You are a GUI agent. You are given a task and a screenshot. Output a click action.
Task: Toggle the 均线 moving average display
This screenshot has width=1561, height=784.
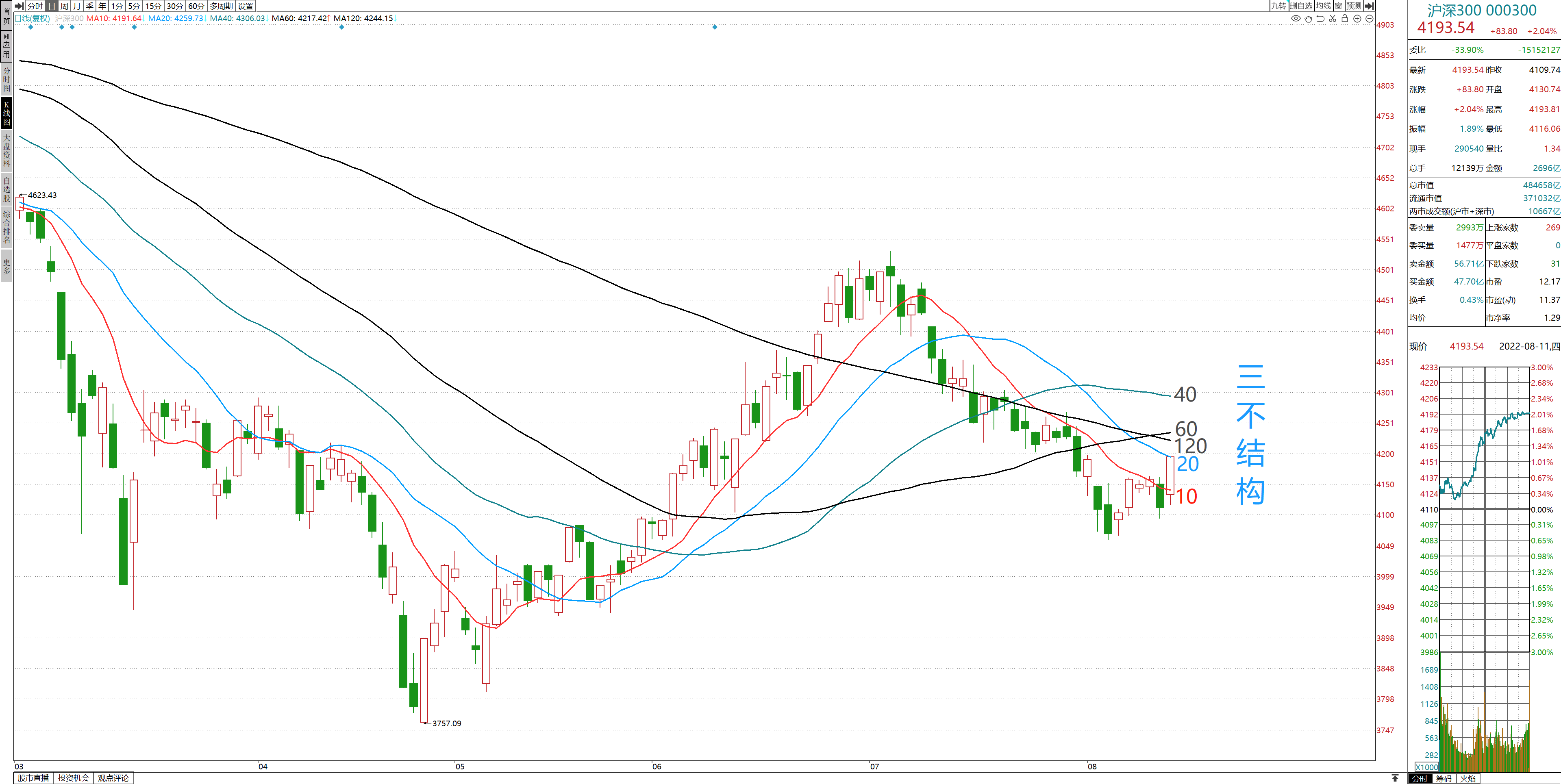(1323, 5)
